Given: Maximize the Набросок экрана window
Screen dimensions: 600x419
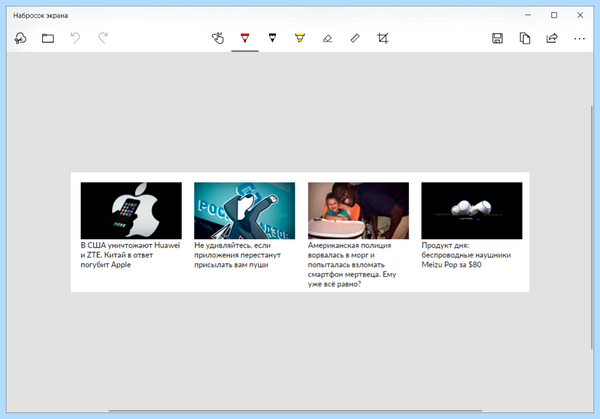Looking at the screenshot, I should click(554, 15).
